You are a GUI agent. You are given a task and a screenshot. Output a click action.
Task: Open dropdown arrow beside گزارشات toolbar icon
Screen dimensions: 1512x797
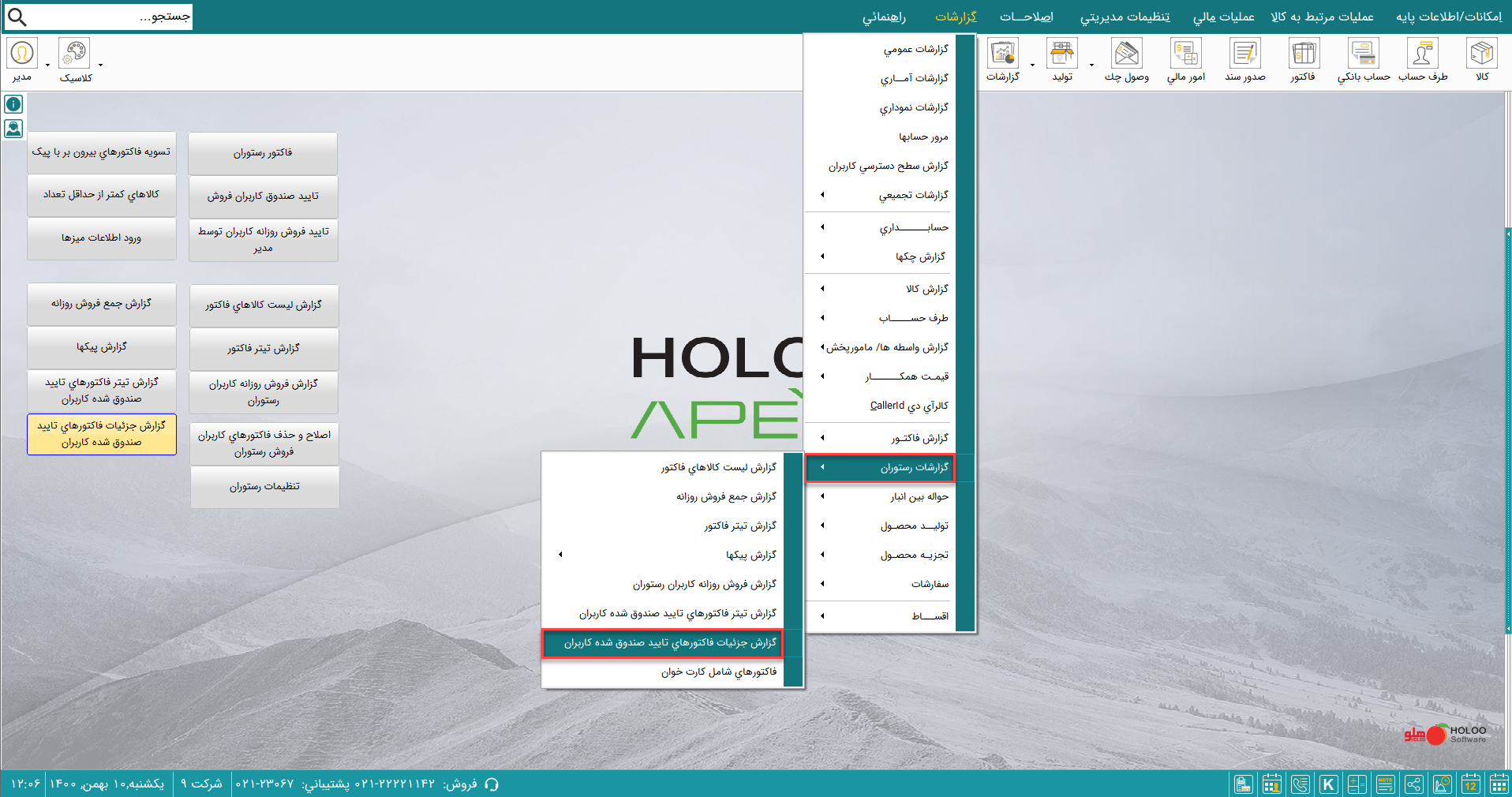[x=1032, y=65]
